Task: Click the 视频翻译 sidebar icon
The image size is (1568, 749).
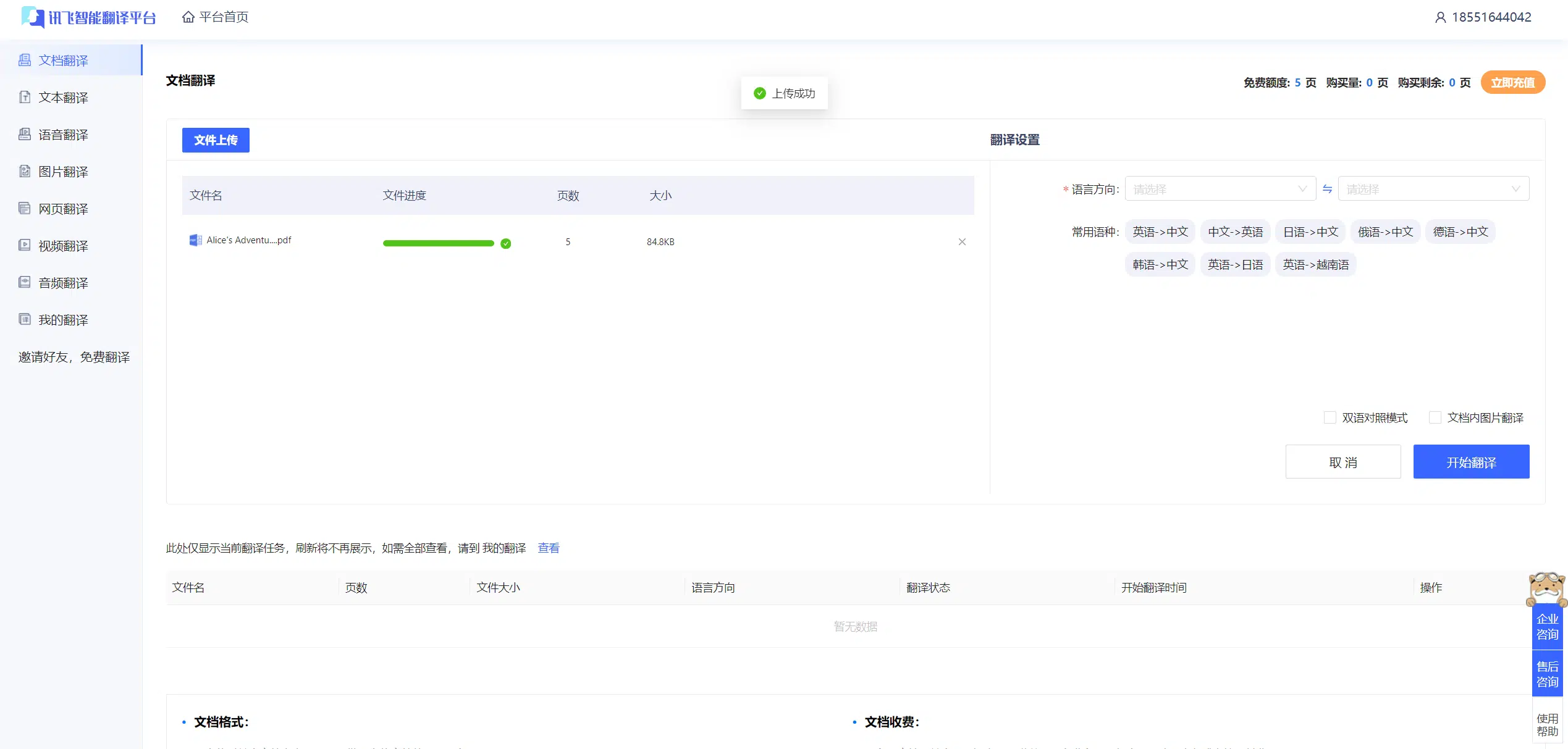Action: (x=25, y=245)
